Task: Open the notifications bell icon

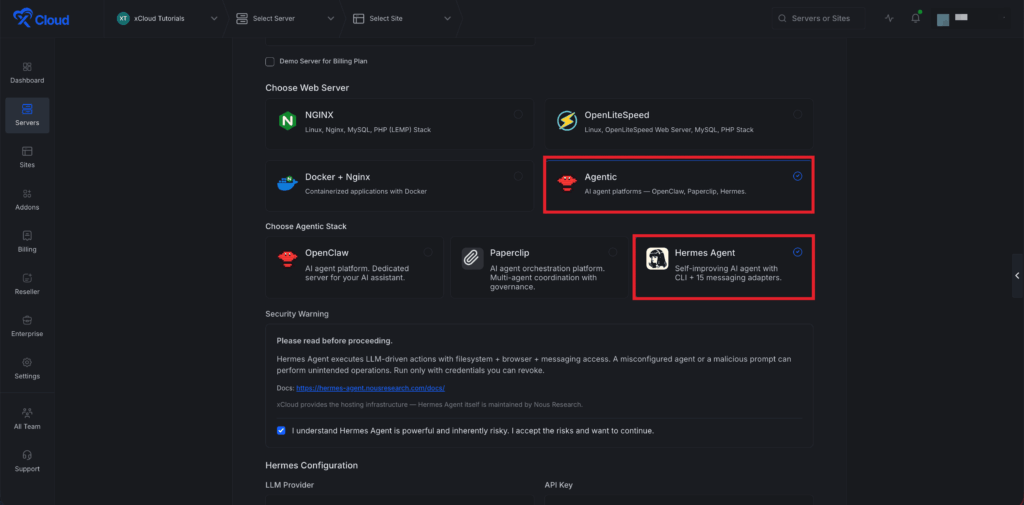Action: click(915, 18)
